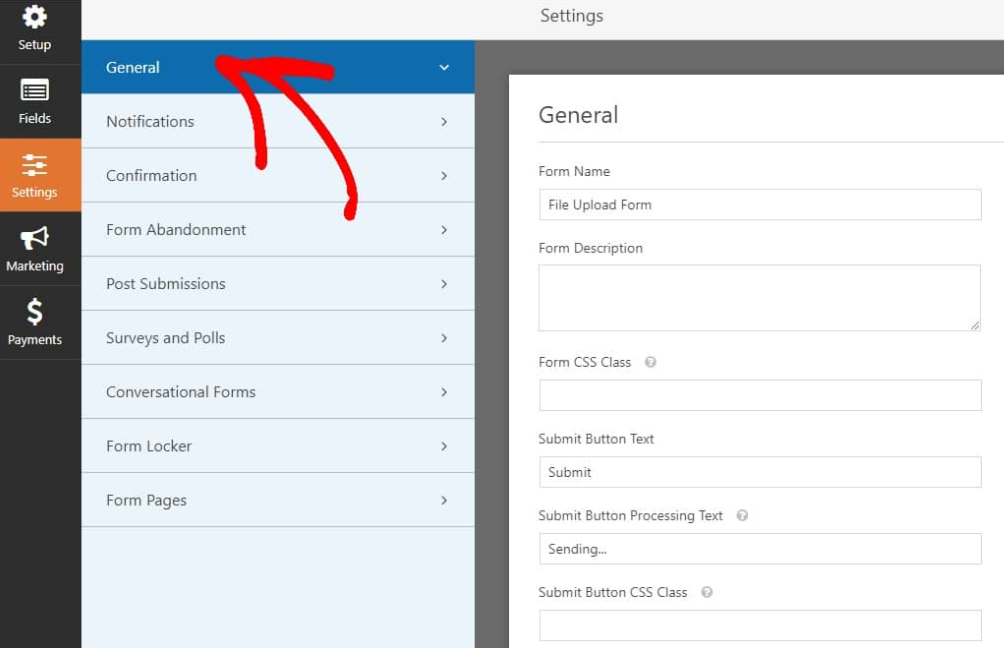Open the Notifications settings item
Image resolution: width=1004 pixels, height=648 pixels.
[278, 122]
